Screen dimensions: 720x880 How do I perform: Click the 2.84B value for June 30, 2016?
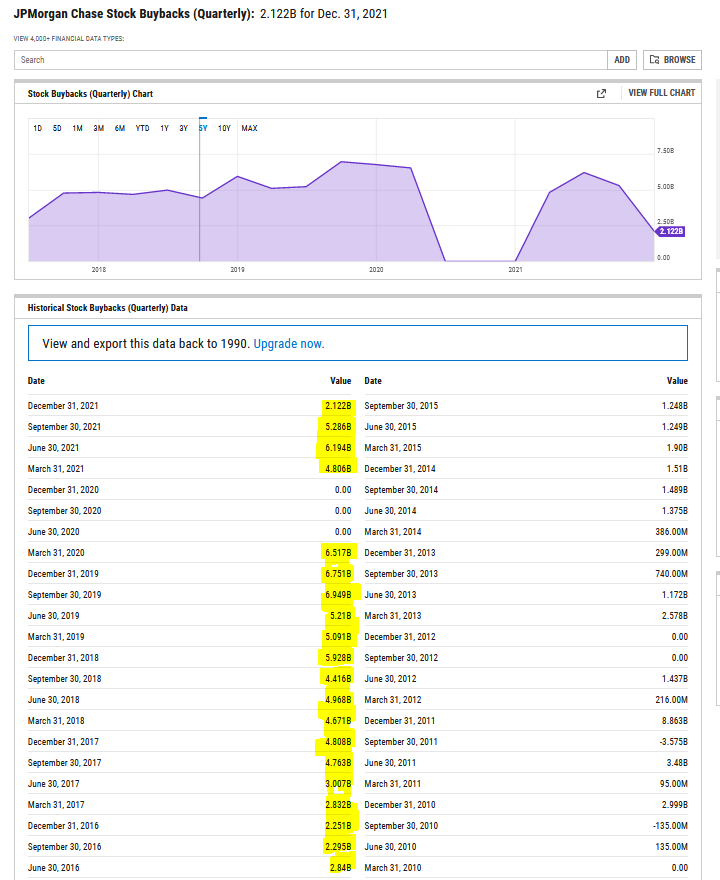[x=340, y=868]
